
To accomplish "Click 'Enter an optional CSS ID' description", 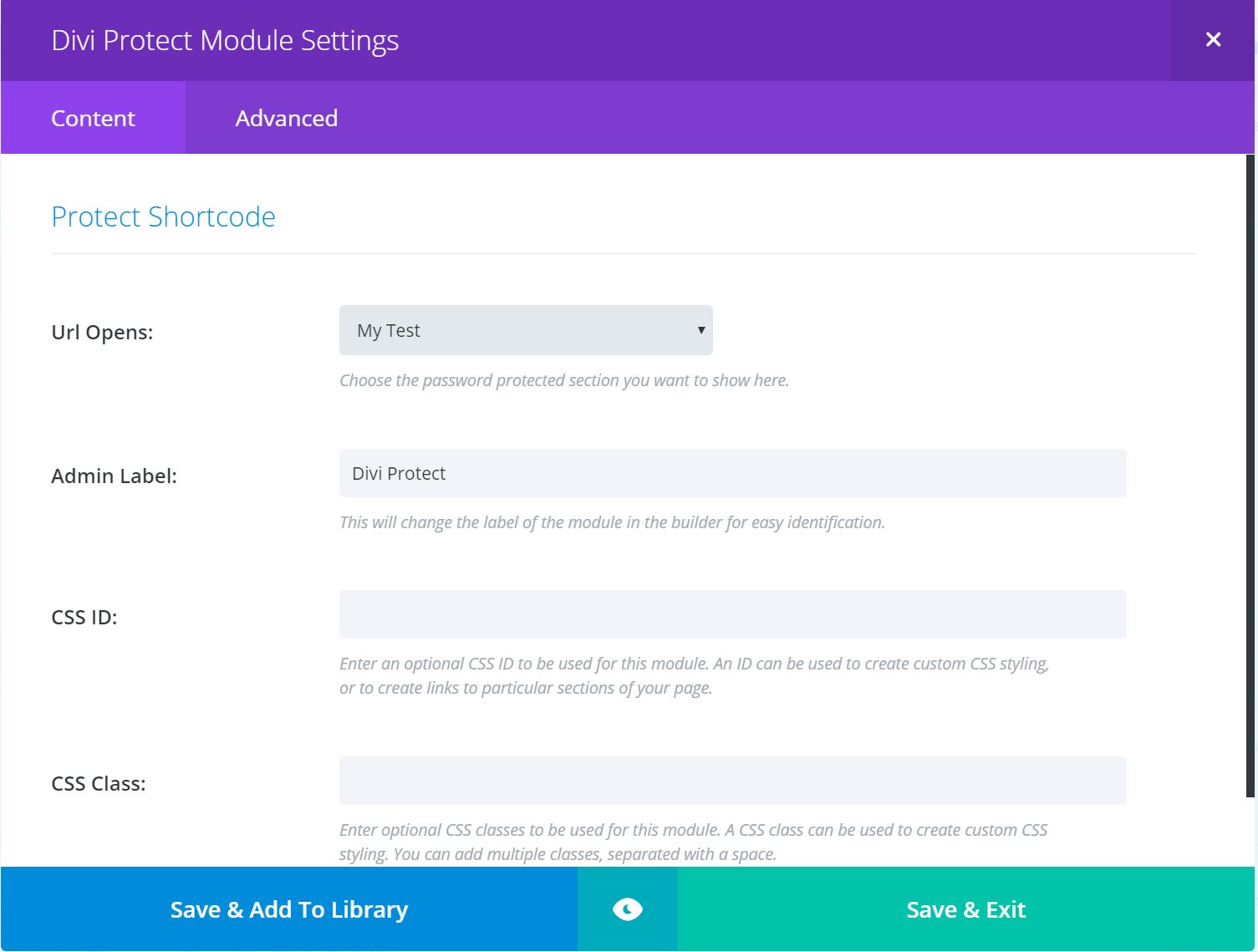I will pos(694,675).
